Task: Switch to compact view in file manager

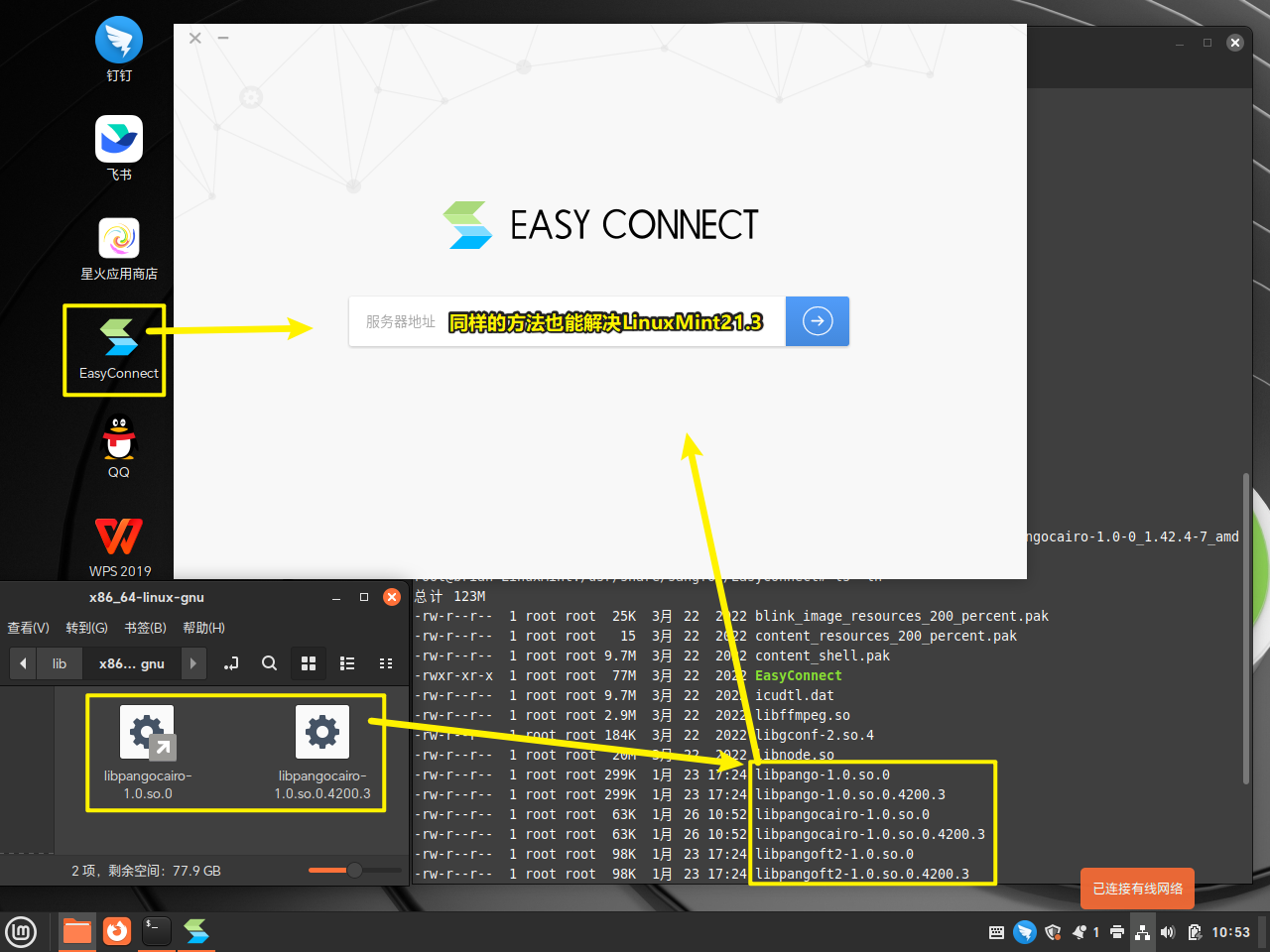Action: (x=386, y=663)
